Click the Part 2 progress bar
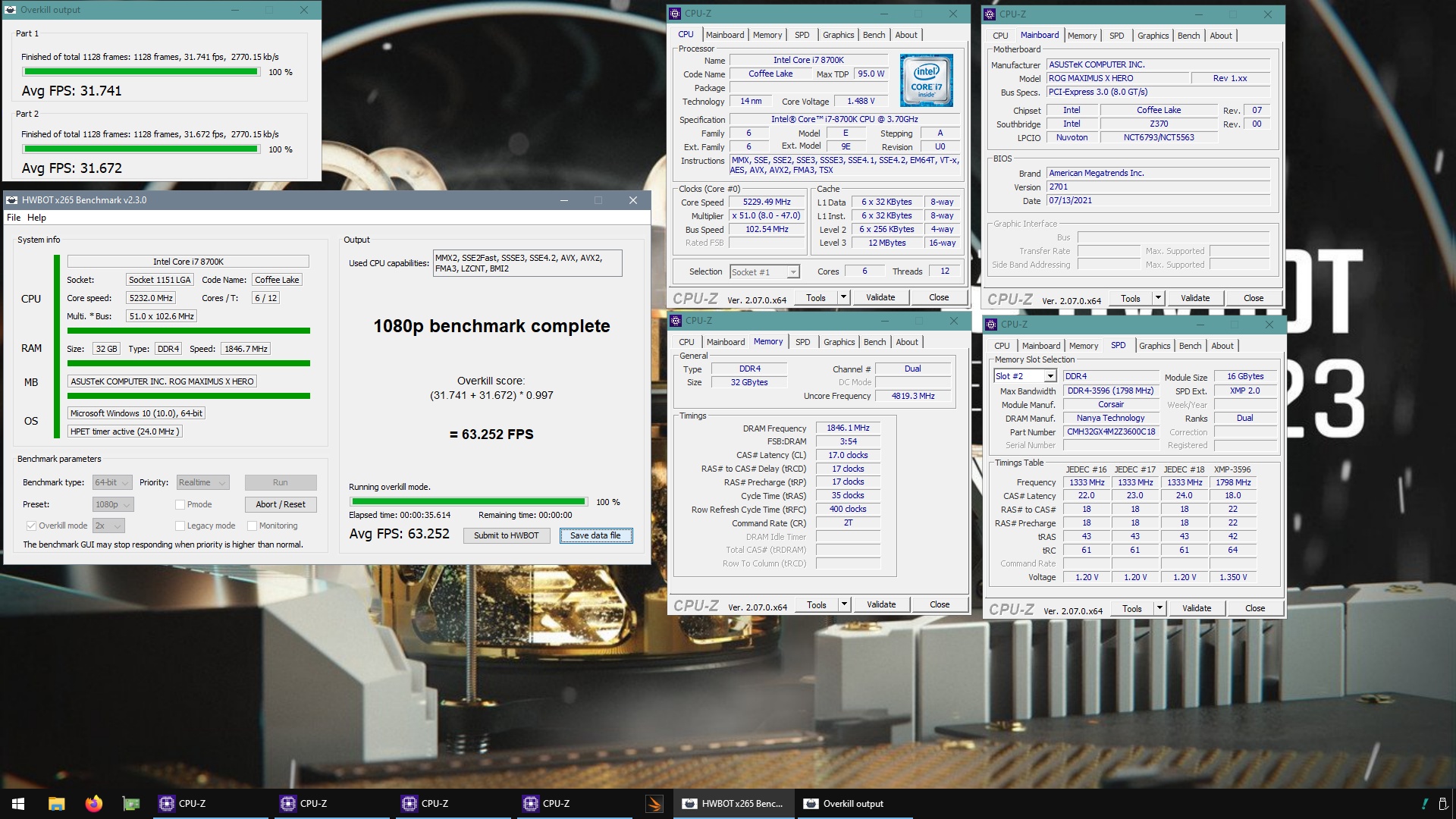The image size is (1456, 819). coord(140,149)
